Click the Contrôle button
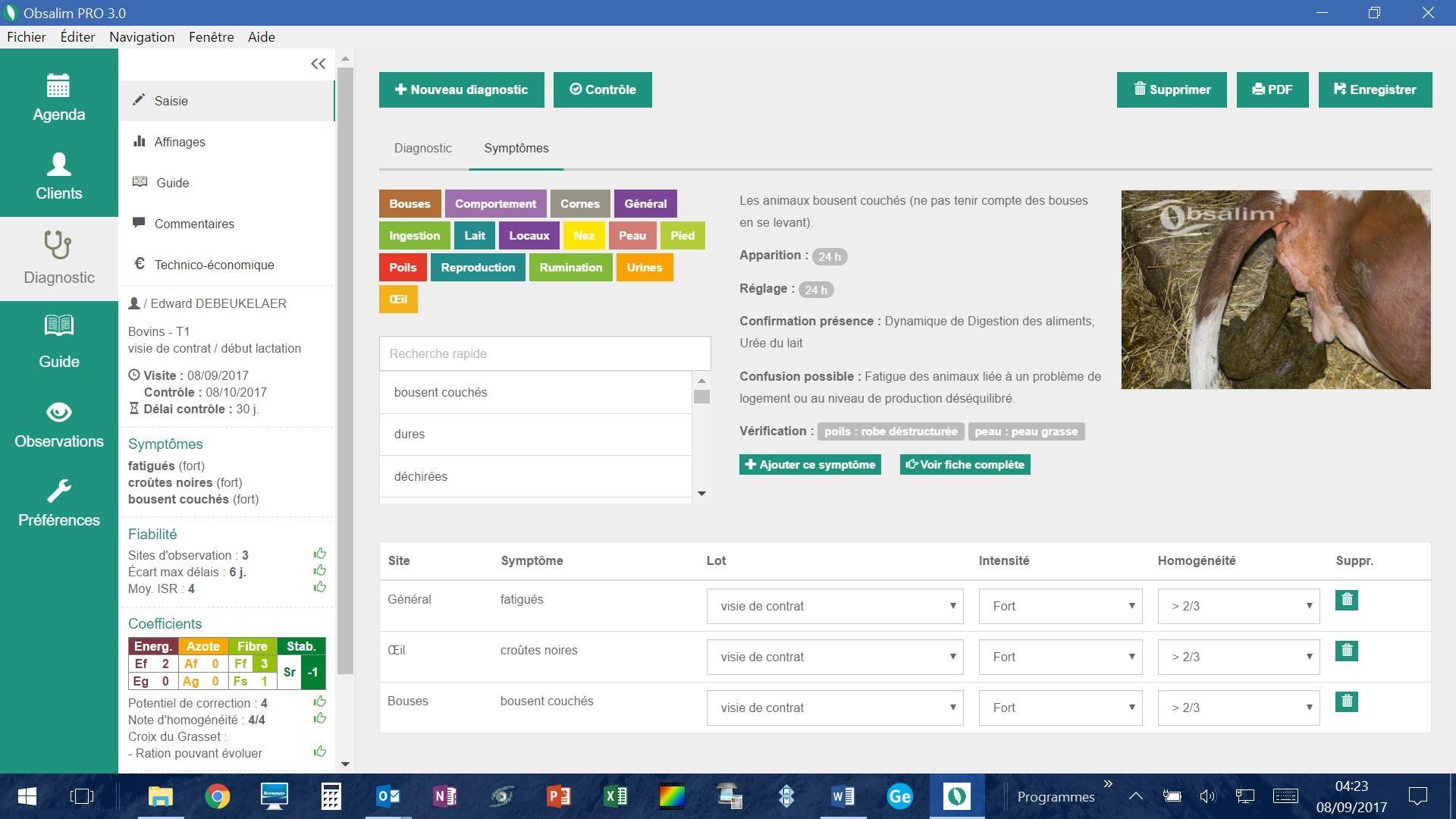 coord(603,89)
